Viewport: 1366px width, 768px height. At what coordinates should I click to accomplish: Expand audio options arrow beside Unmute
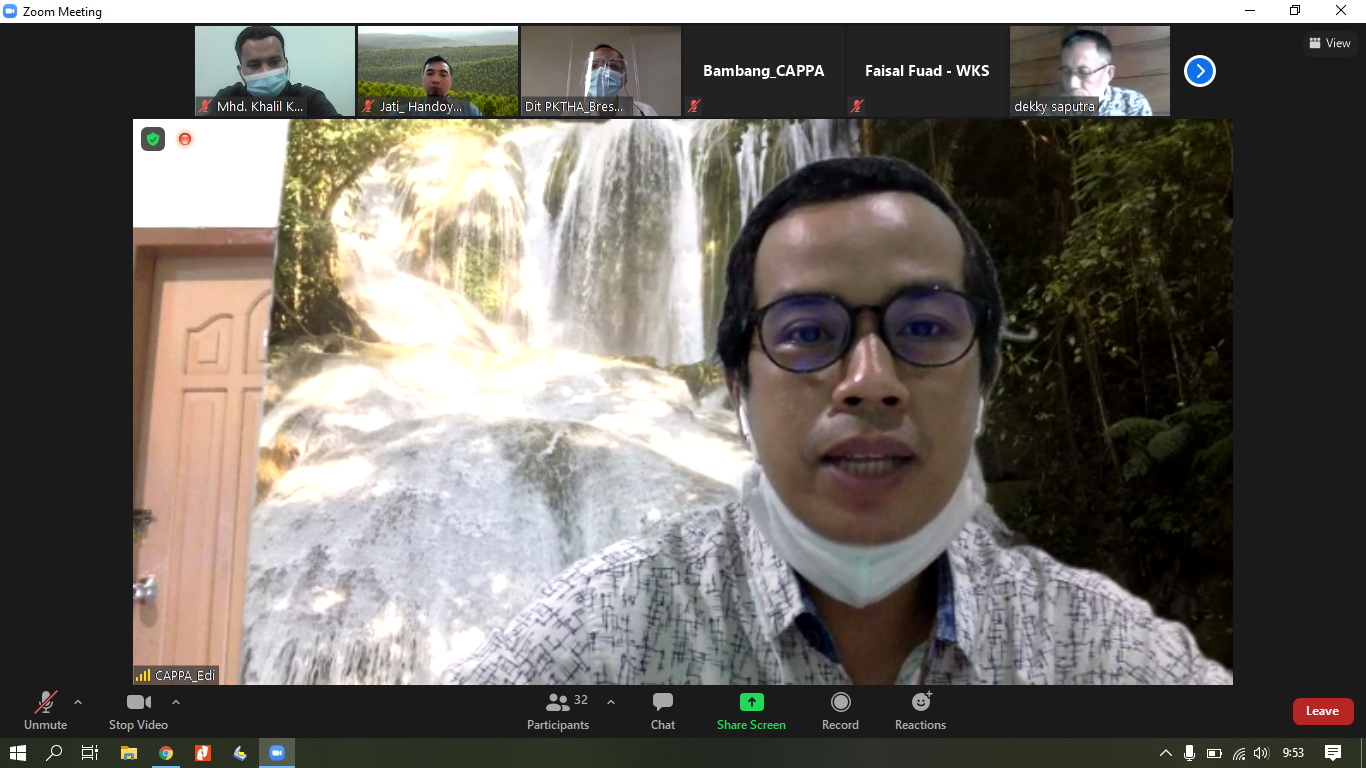[x=78, y=702]
